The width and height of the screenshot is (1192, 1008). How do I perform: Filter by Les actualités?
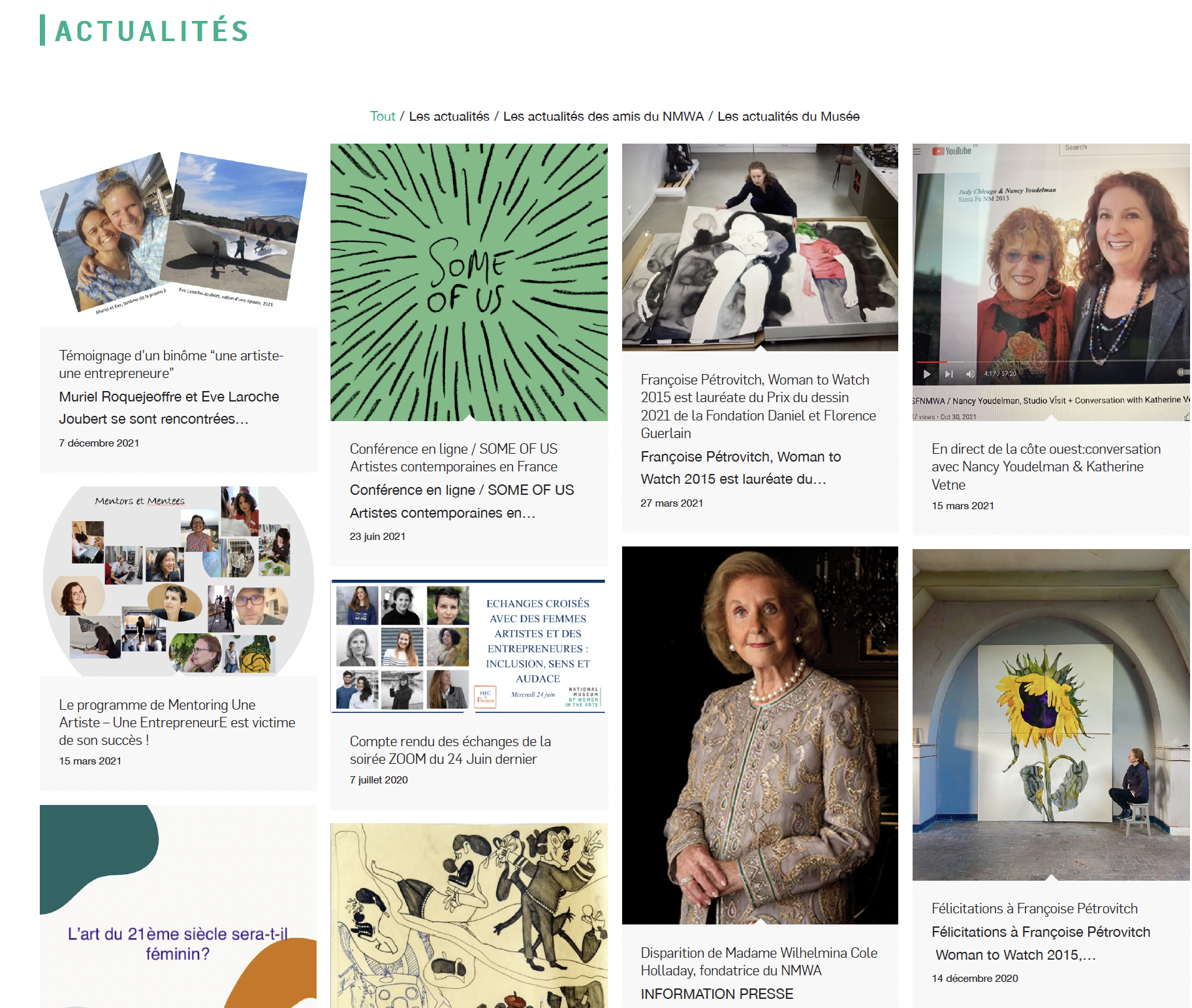click(449, 116)
